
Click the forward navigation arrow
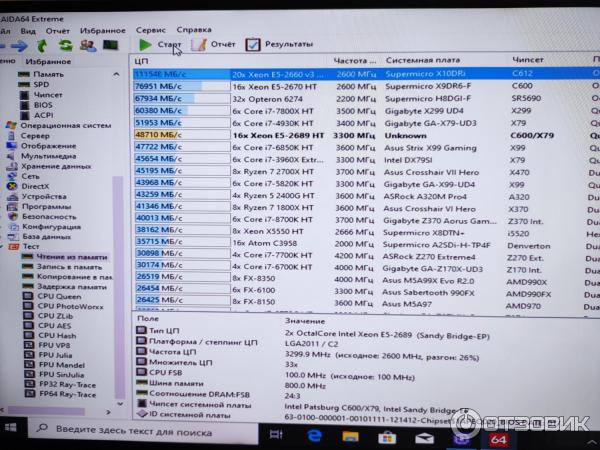tap(19, 46)
